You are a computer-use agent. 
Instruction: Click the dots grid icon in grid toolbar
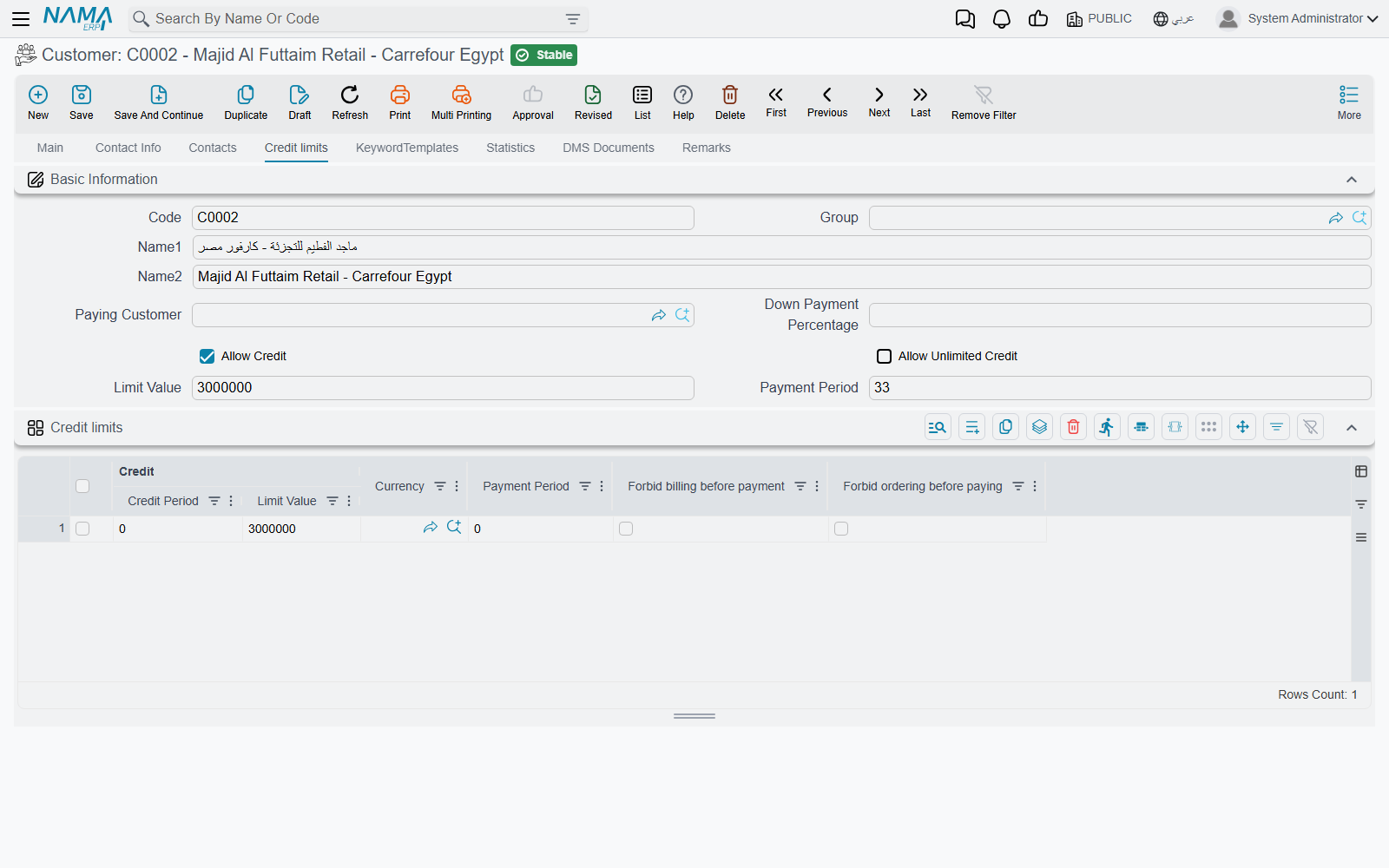pos(1209,427)
